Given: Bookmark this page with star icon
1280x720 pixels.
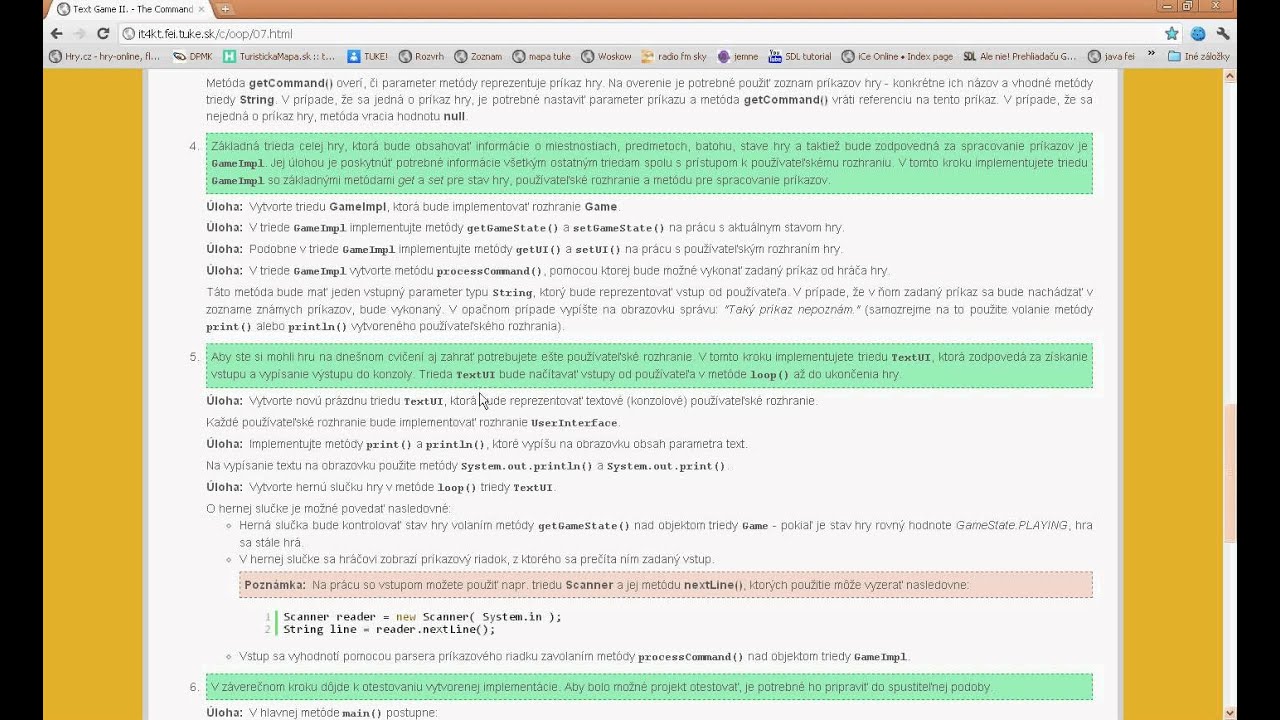Looking at the screenshot, I should pos(1172,33).
